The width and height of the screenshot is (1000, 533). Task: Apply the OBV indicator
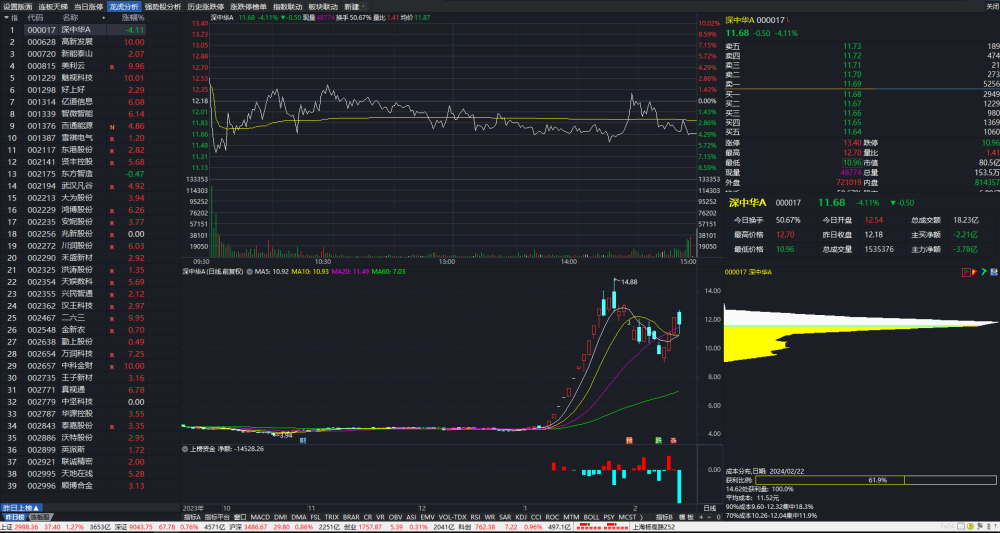coord(395,516)
